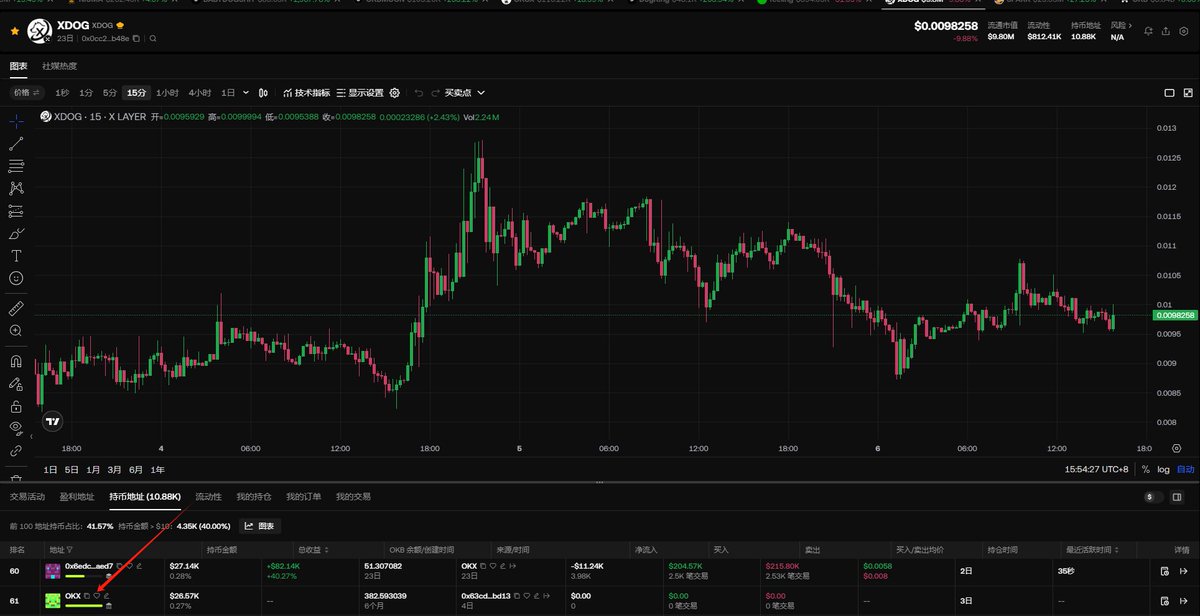The image size is (1200, 616).
Task: Open the 流动性 tab
Action: click(x=209, y=496)
